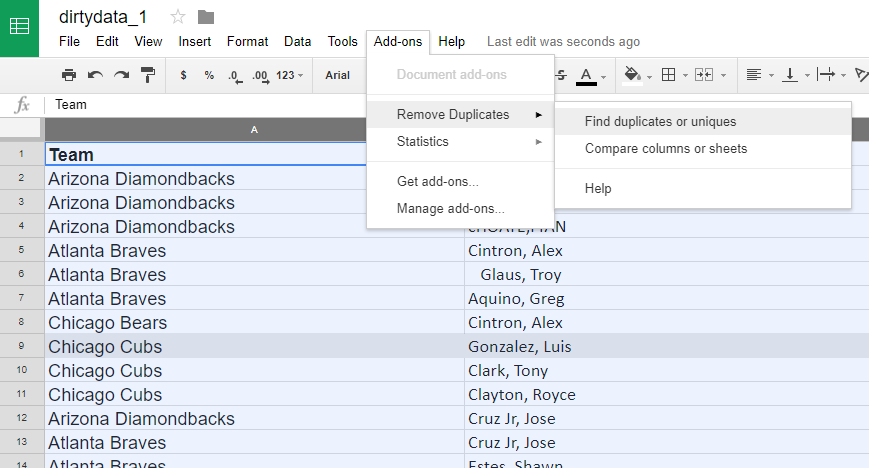Viewport: 869px width, 468px height.
Task: Click the decrease decimal places icon
Action: pyautogui.click(x=235, y=75)
